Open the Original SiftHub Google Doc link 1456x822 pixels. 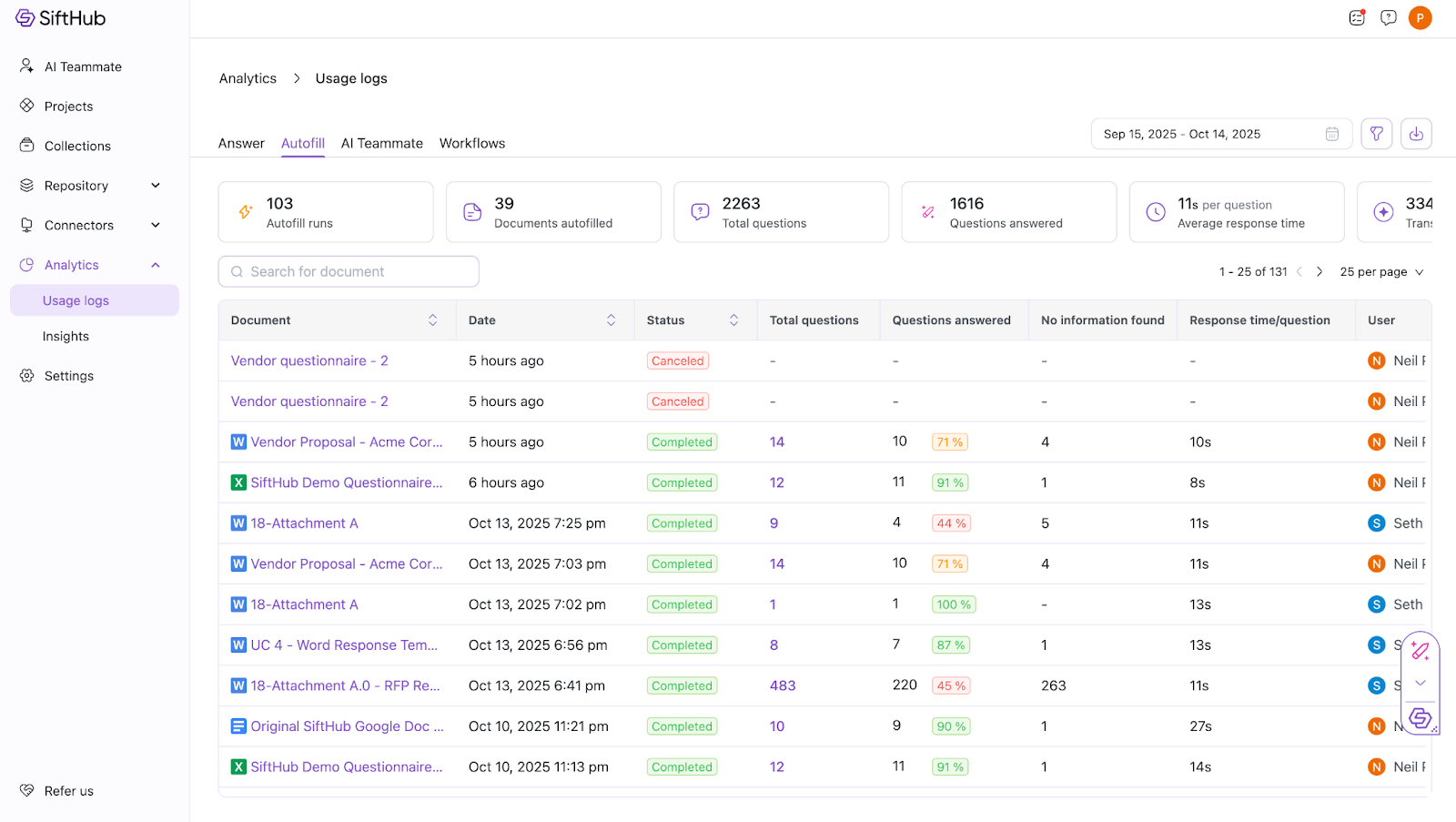coord(347,726)
